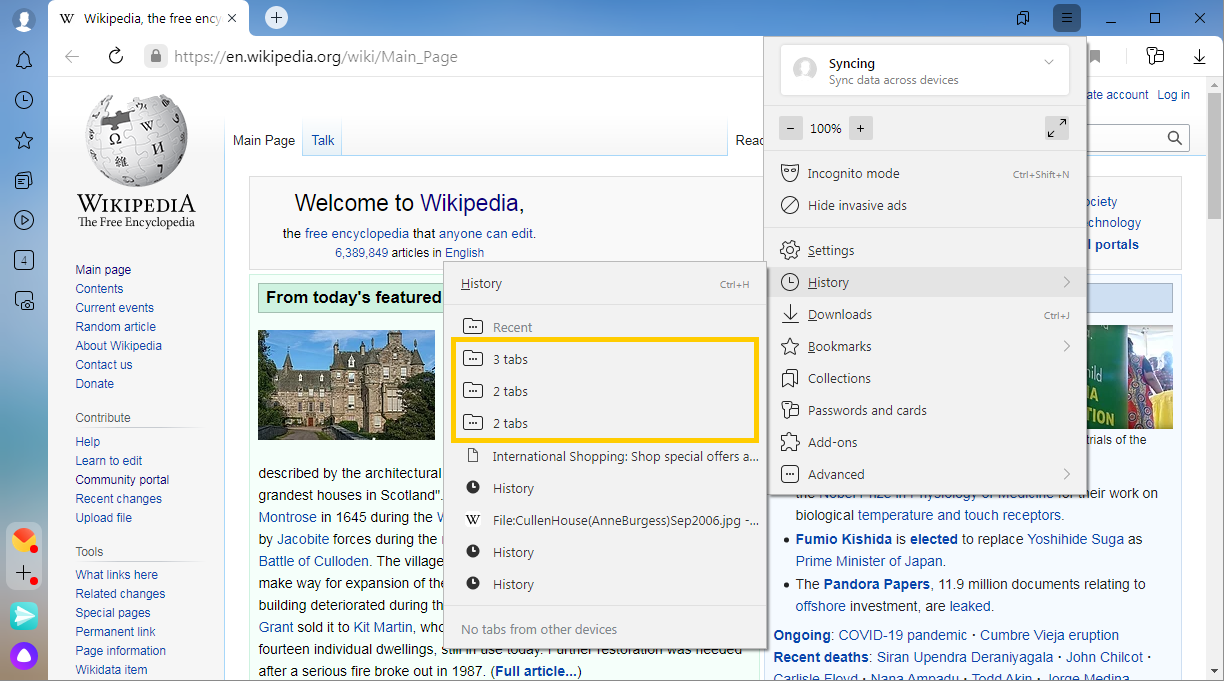This screenshot has height=681, width=1224.
Task: Open Add-ons menu entry
Action: tap(925, 443)
